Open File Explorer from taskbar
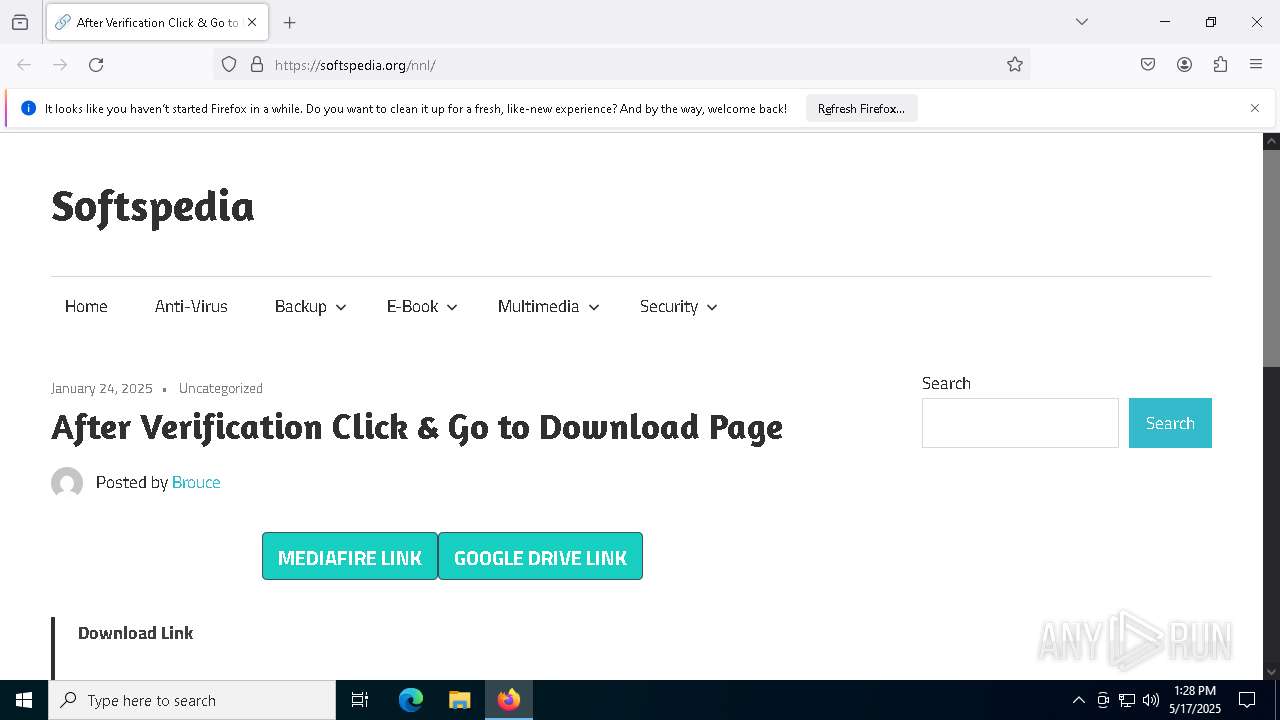The width and height of the screenshot is (1280, 720). 459,700
